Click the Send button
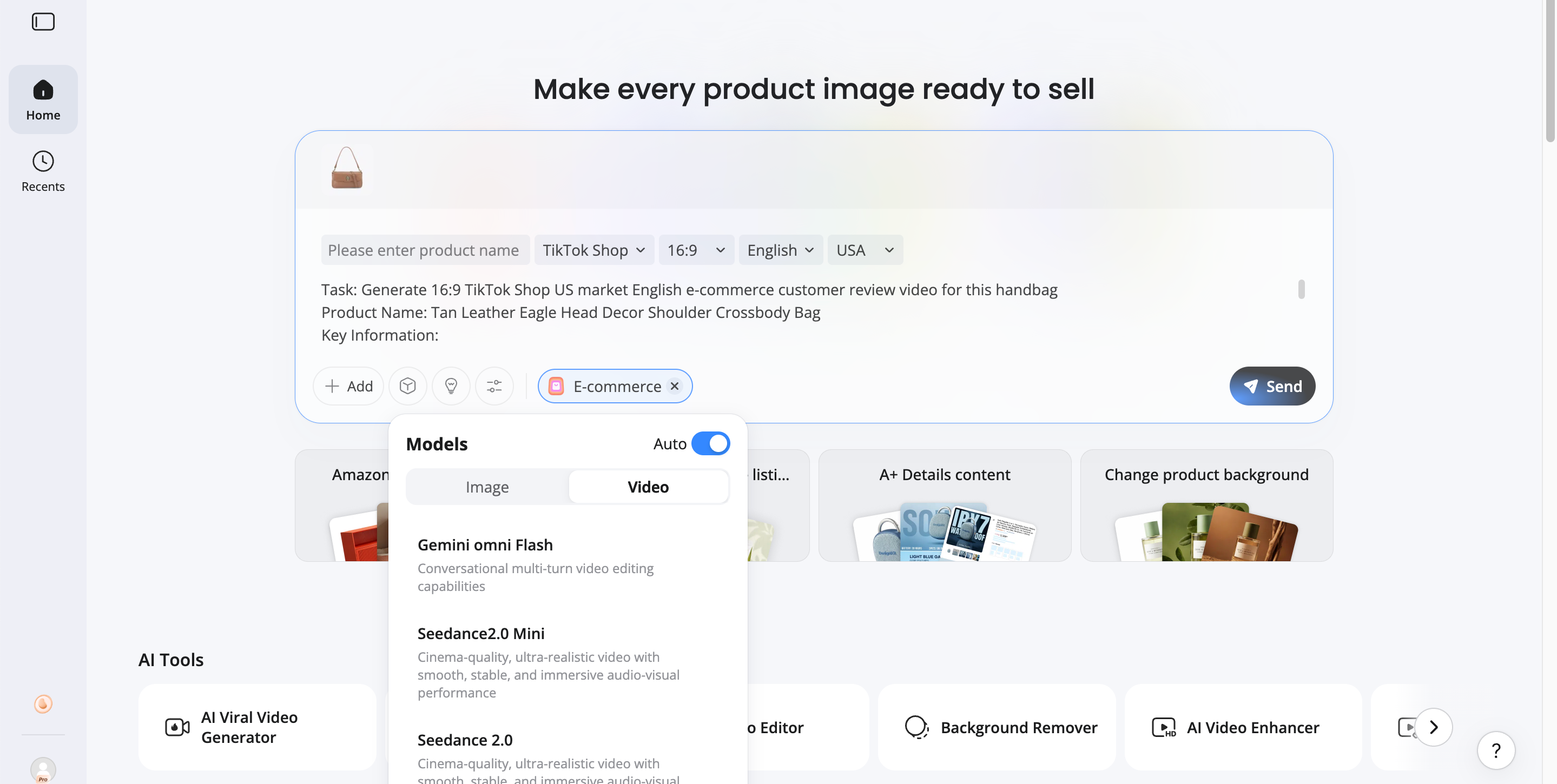Image resolution: width=1557 pixels, height=784 pixels. [1272, 386]
